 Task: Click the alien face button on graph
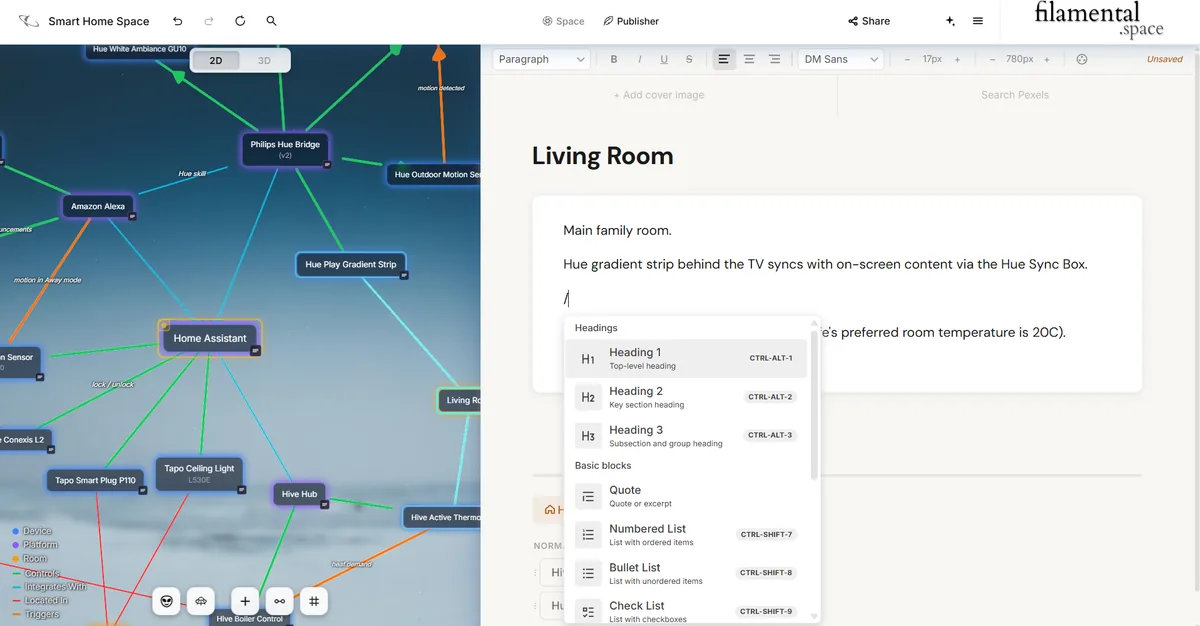click(167, 601)
